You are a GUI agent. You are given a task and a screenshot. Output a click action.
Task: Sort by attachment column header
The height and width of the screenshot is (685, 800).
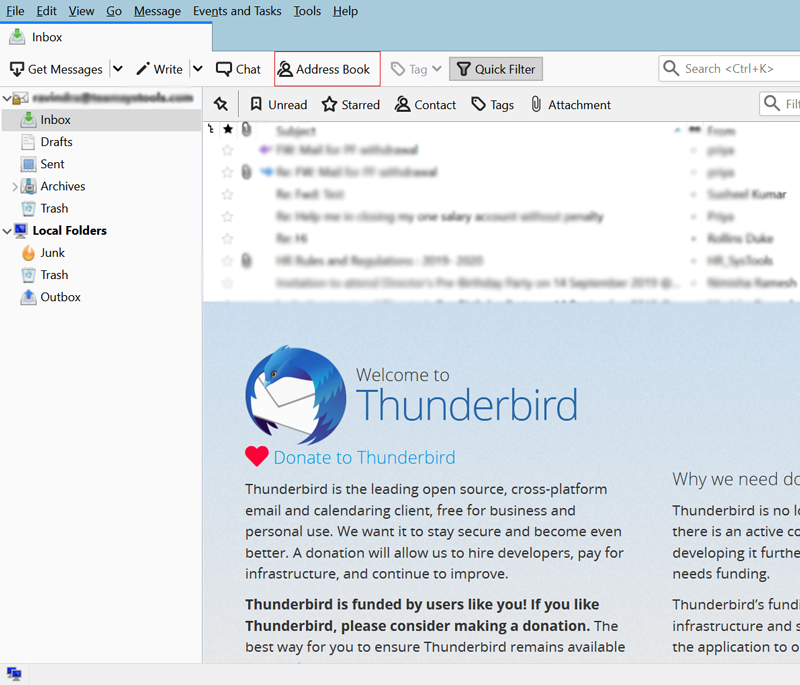point(246,130)
